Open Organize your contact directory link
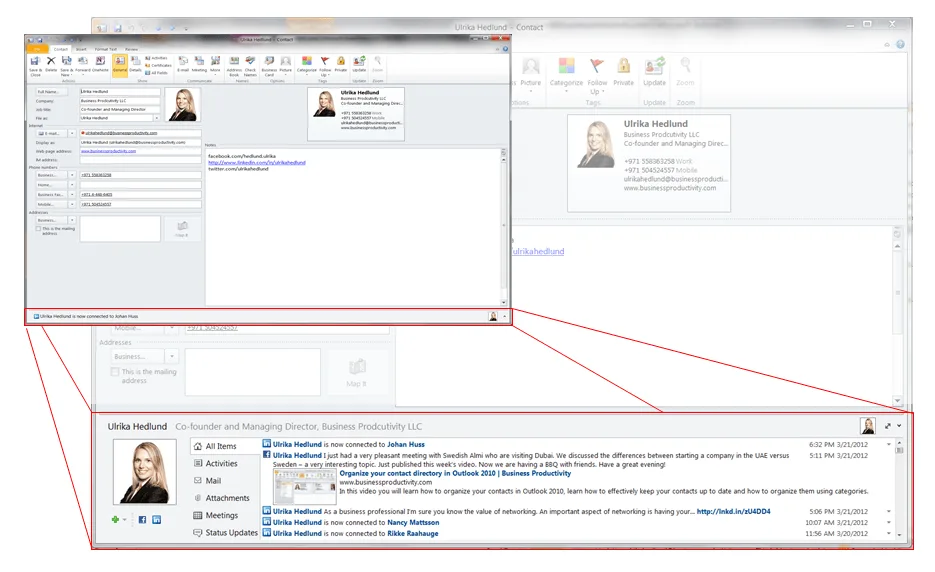 [455, 474]
